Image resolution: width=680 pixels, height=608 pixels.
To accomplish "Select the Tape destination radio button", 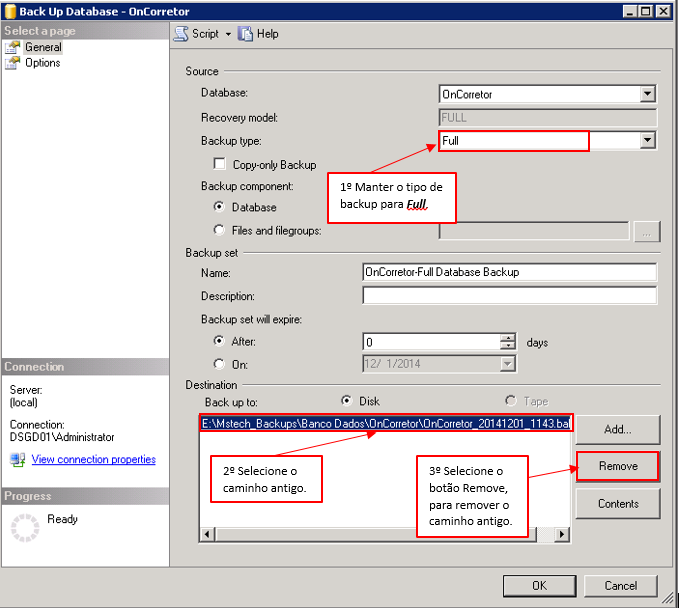I will (511, 401).
